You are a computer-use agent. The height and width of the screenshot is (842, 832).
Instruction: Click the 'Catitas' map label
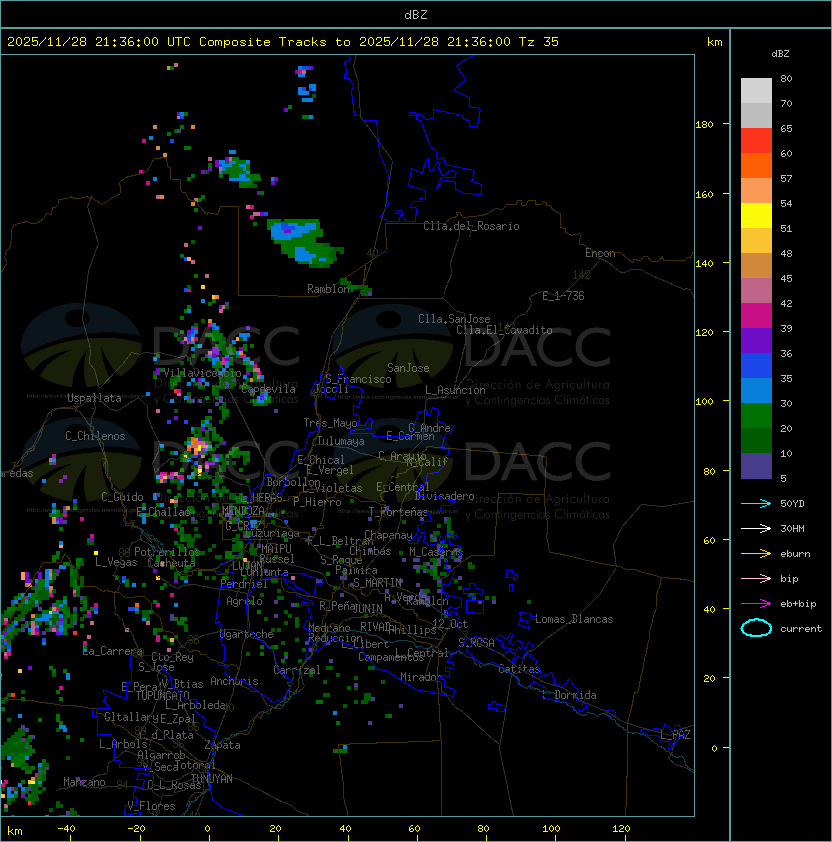(519, 669)
